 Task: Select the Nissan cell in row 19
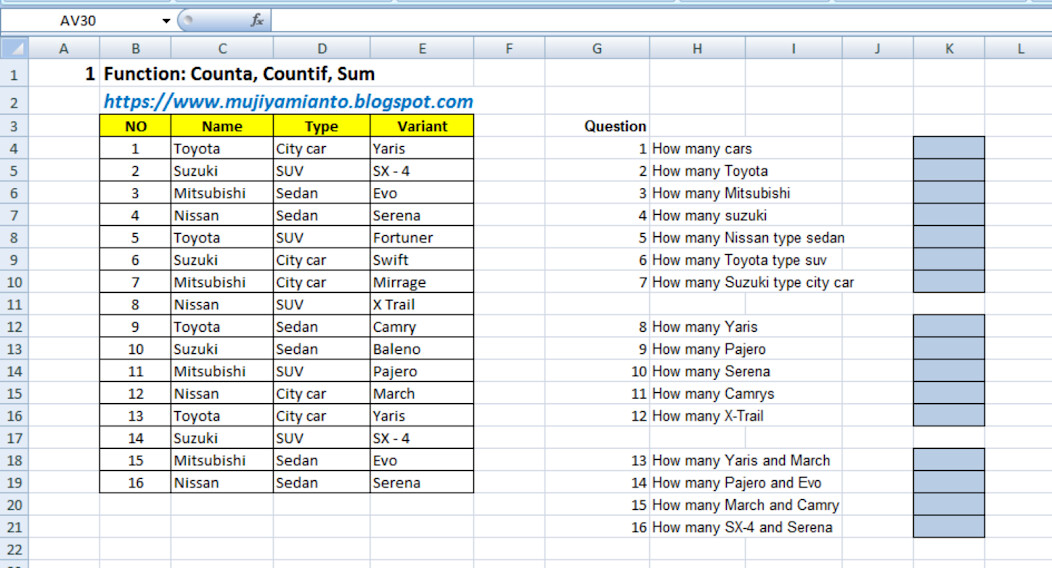point(222,483)
